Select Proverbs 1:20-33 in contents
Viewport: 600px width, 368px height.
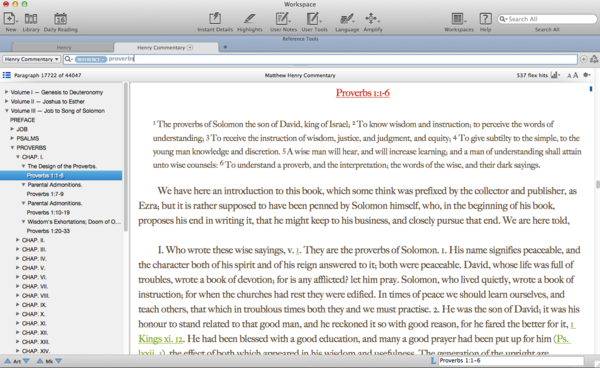point(48,231)
